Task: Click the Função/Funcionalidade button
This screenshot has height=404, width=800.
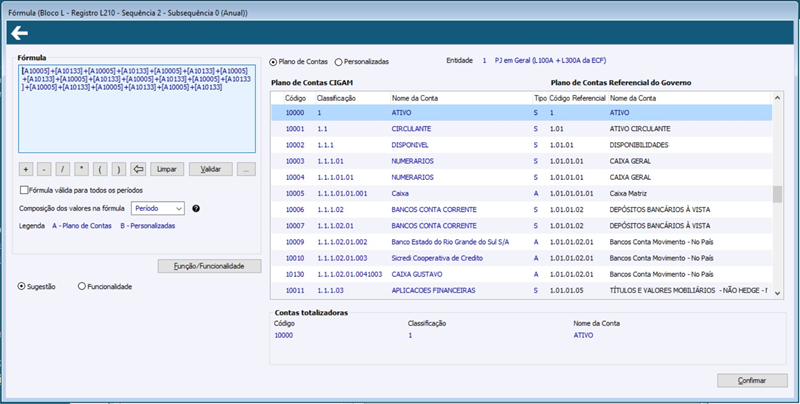Action: [209, 266]
